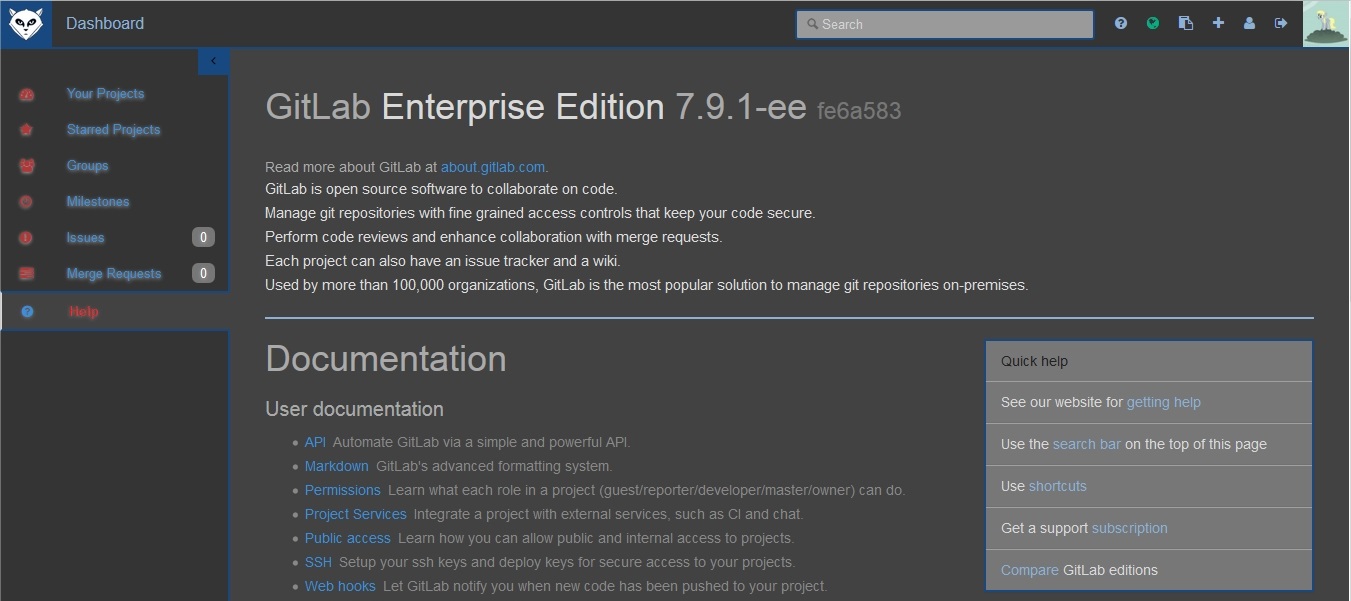The width and height of the screenshot is (1351, 601).
Task: Open Merge Requests in the sidebar
Action: (x=113, y=274)
